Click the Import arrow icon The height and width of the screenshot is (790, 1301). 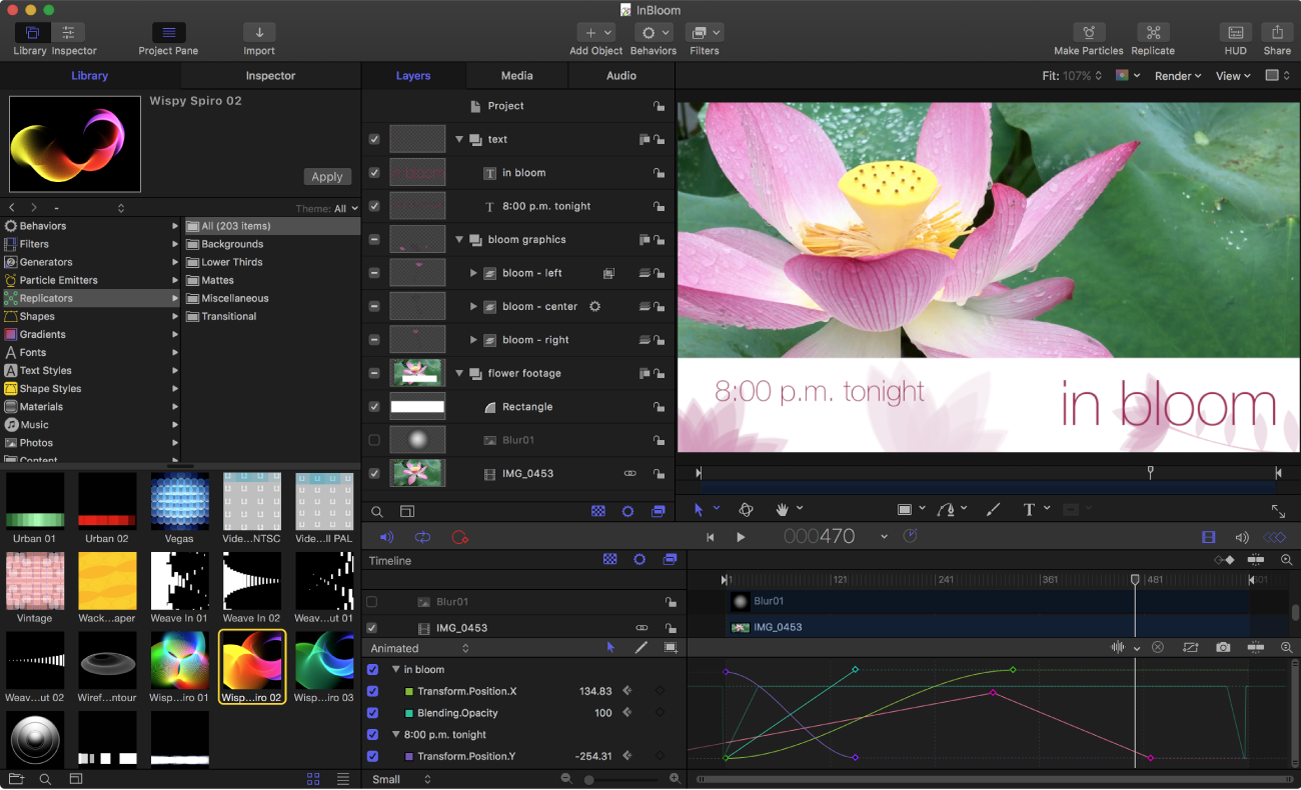[x=259, y=33]
